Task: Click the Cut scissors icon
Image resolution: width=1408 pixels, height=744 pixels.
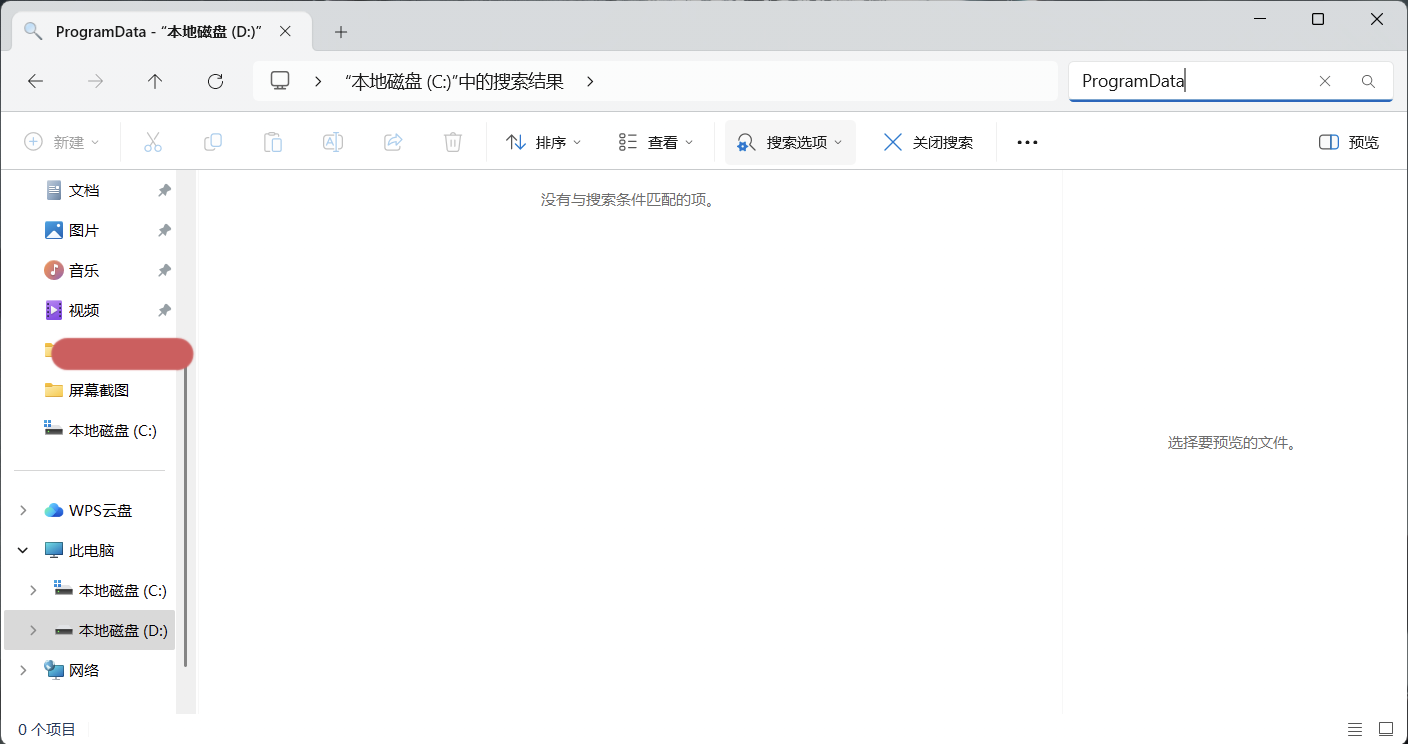Action: tap(153, 142)
